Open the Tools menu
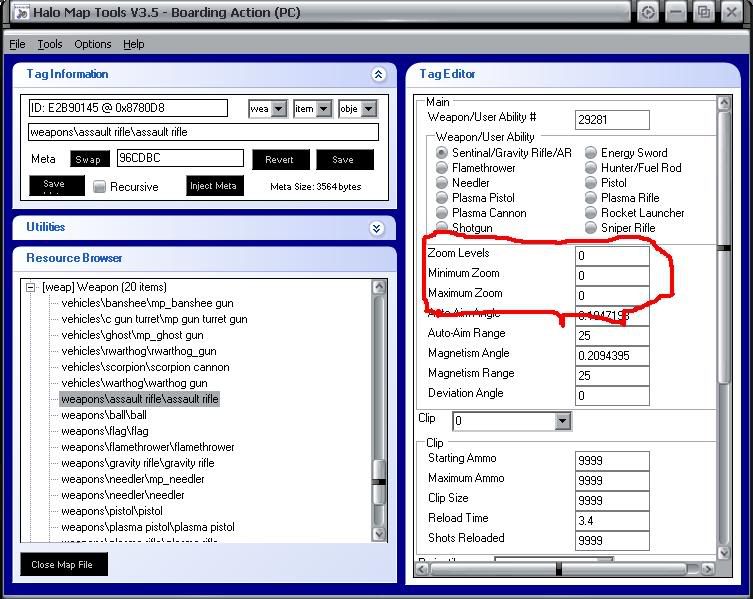Screen dimensions: 753x599 tap(50, 44)
